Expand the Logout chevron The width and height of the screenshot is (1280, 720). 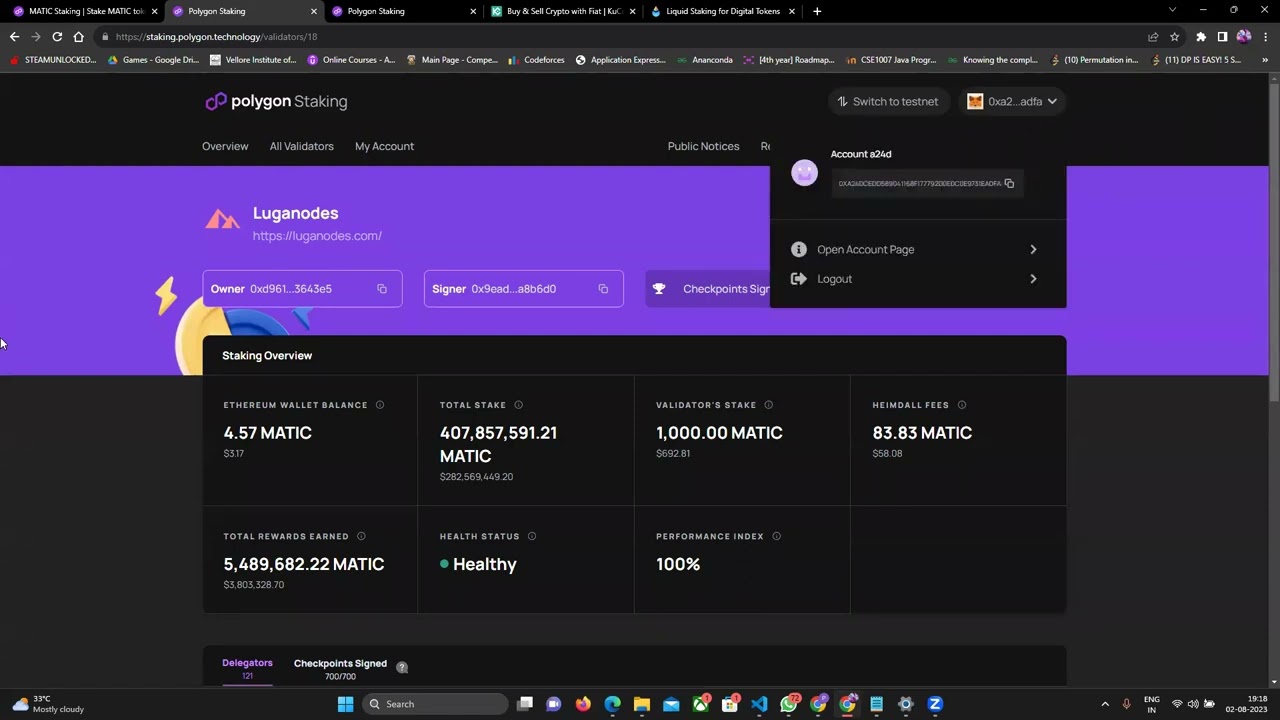(x=1033, y=279)
